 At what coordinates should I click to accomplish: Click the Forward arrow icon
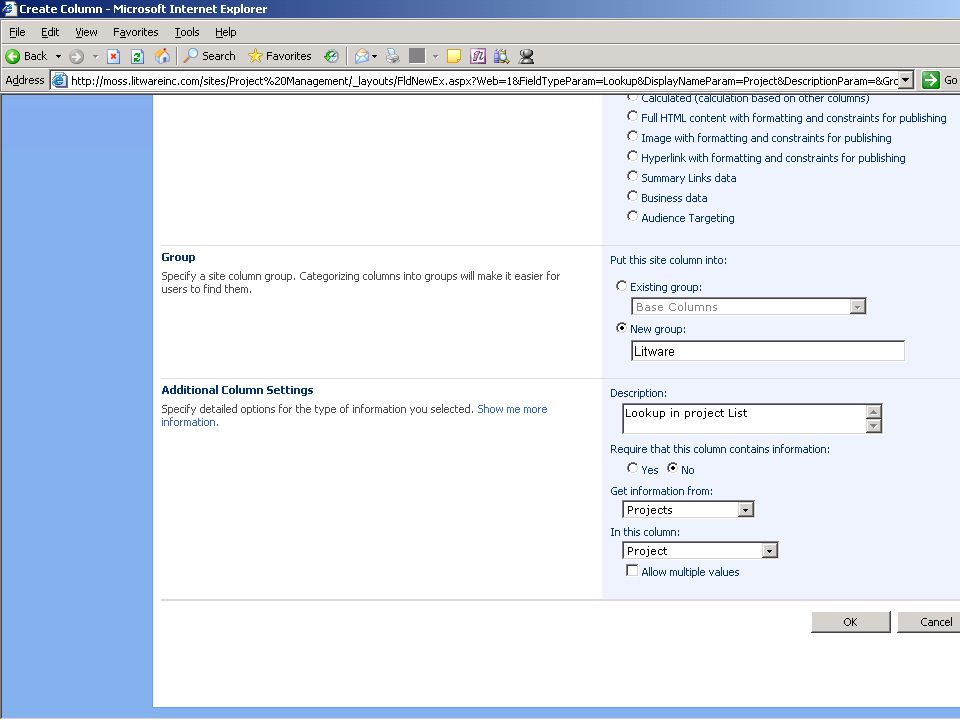77,57
